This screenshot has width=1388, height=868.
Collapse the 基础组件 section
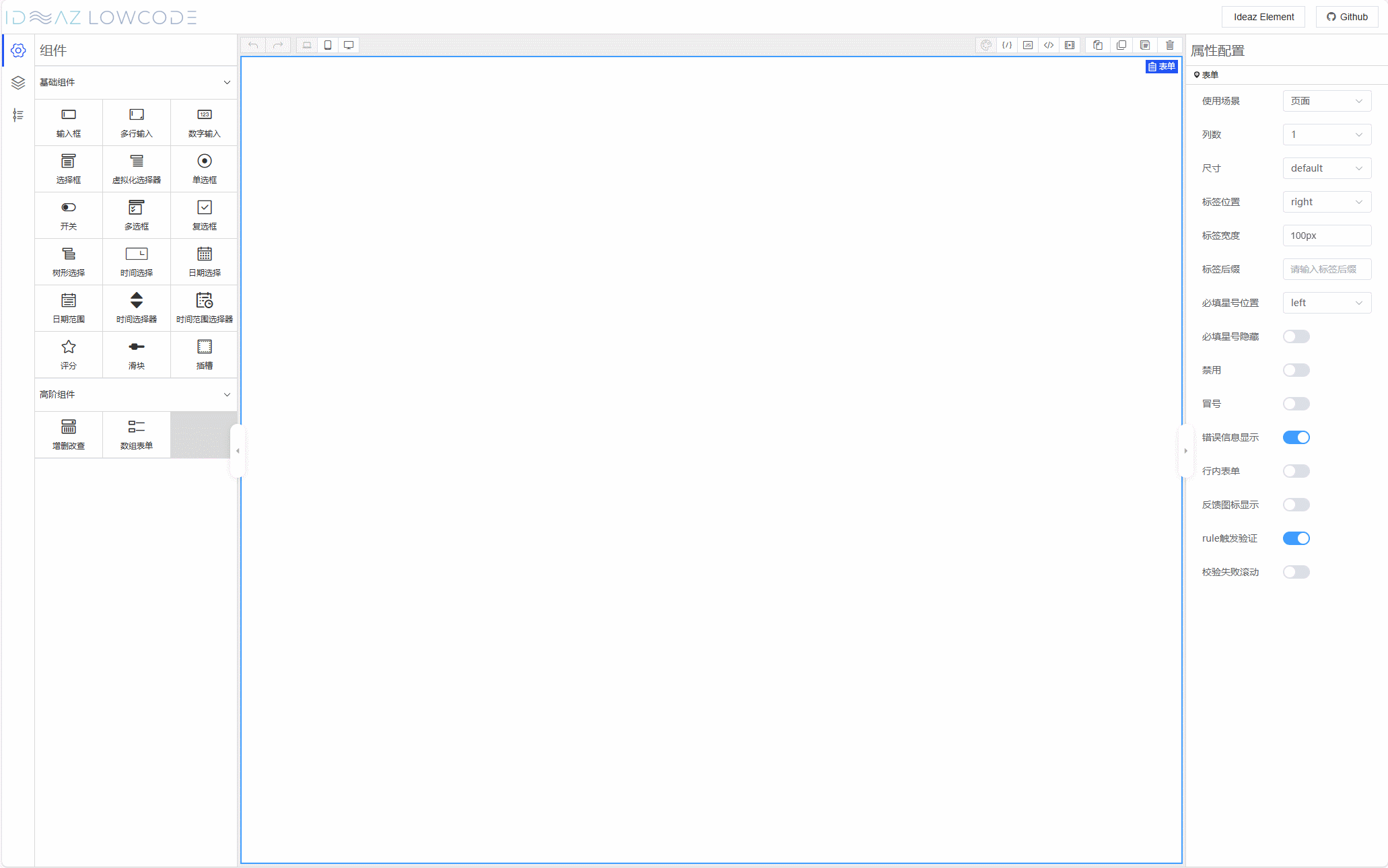point(227,82)
